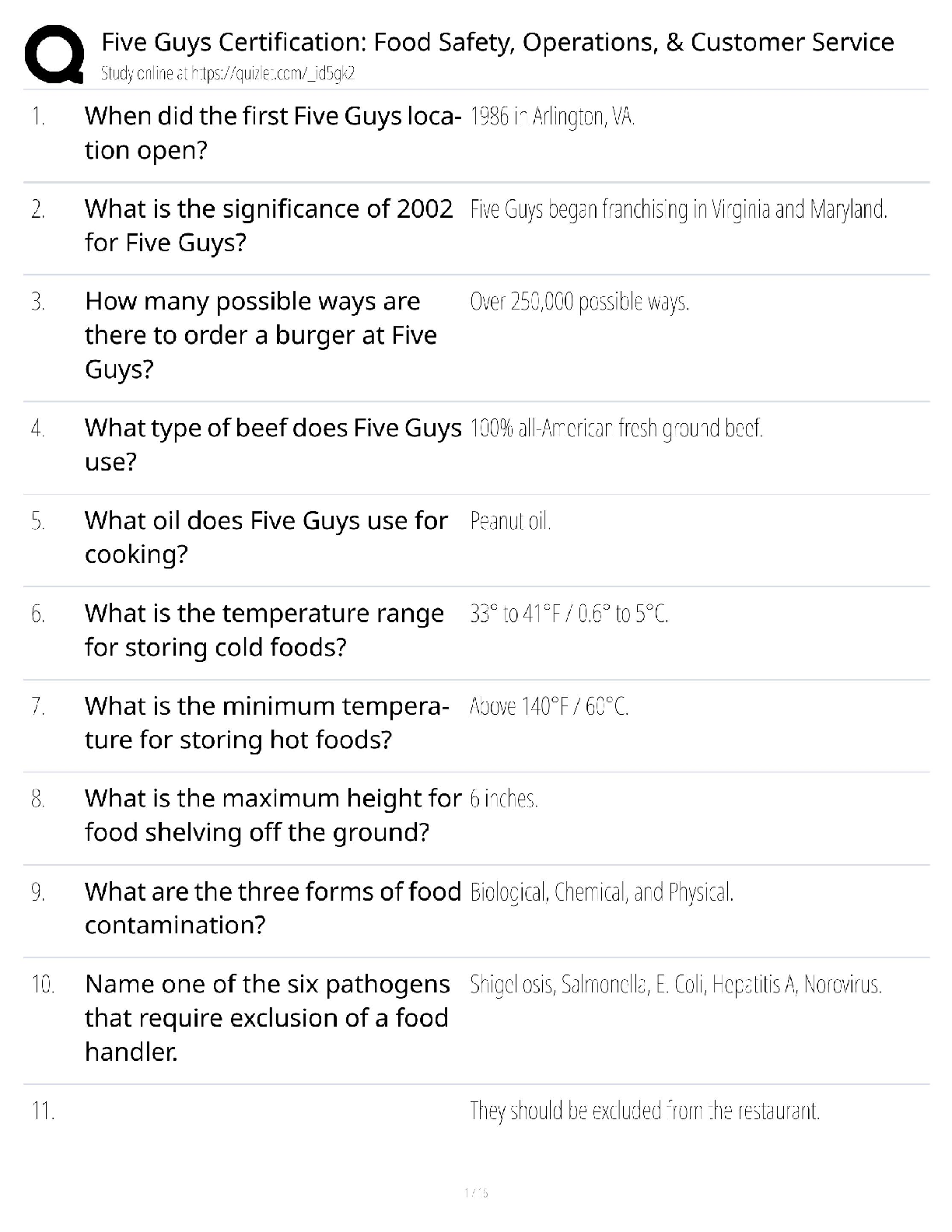Click the 'Above 140°F / 60°C' answer
The width and height of the screenshot is (952, 1232).
[x=549, y=706]
